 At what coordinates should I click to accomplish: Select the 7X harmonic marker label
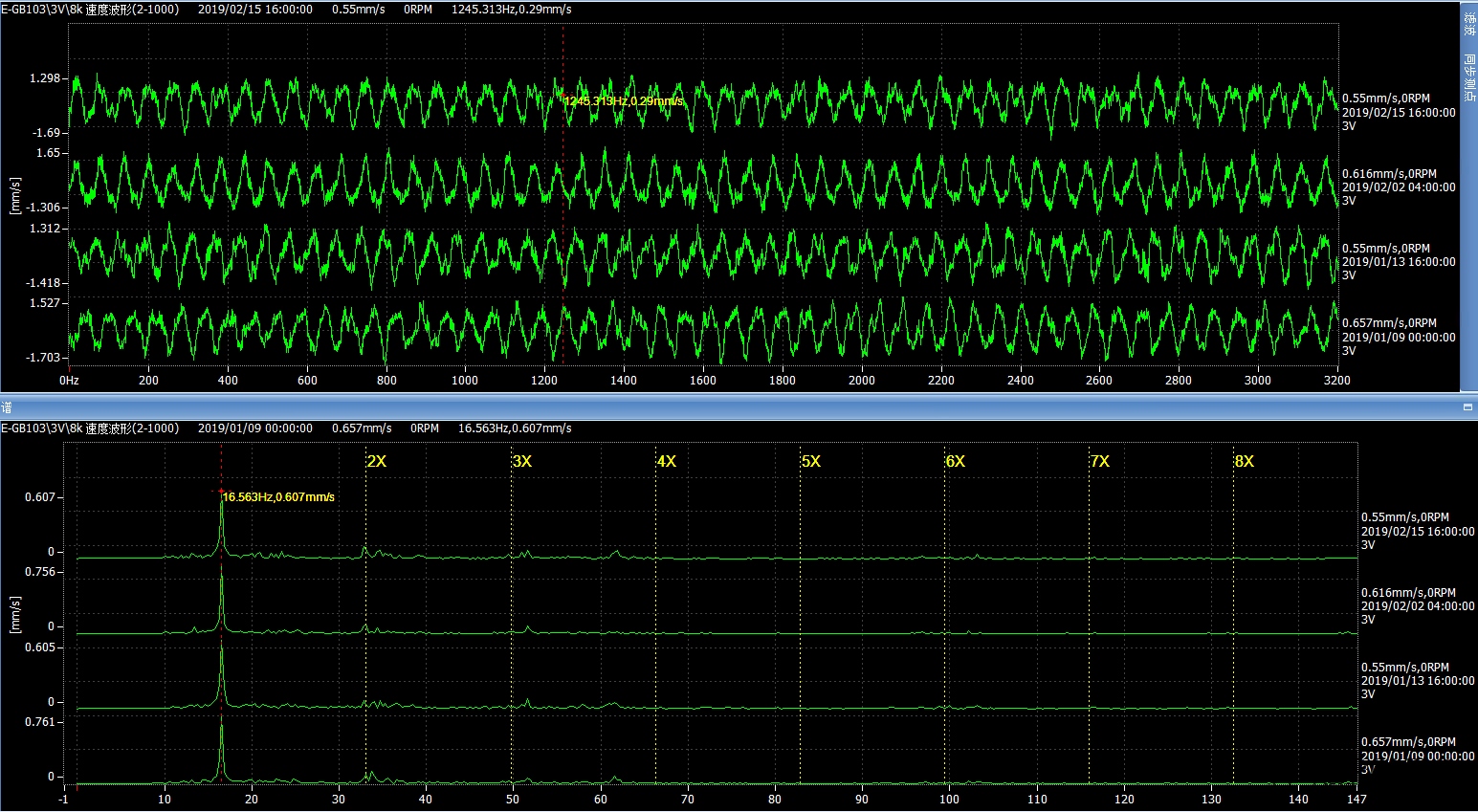click(x=1100, y=461)
